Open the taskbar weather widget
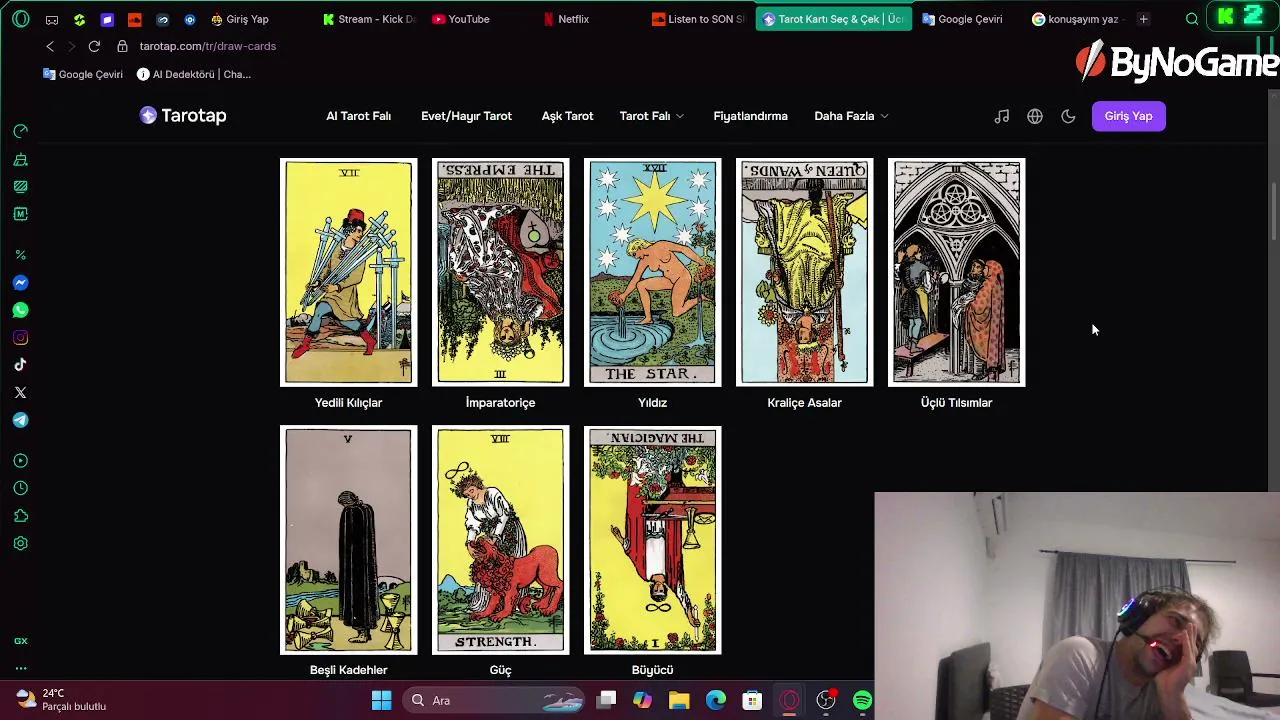 (x=62, y=700)
